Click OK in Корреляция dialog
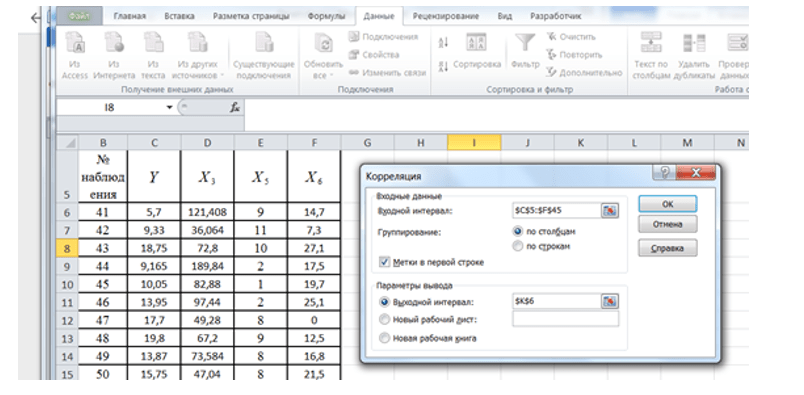The width and height of the screenshot is (804, 395). click(x=667, y=204)
